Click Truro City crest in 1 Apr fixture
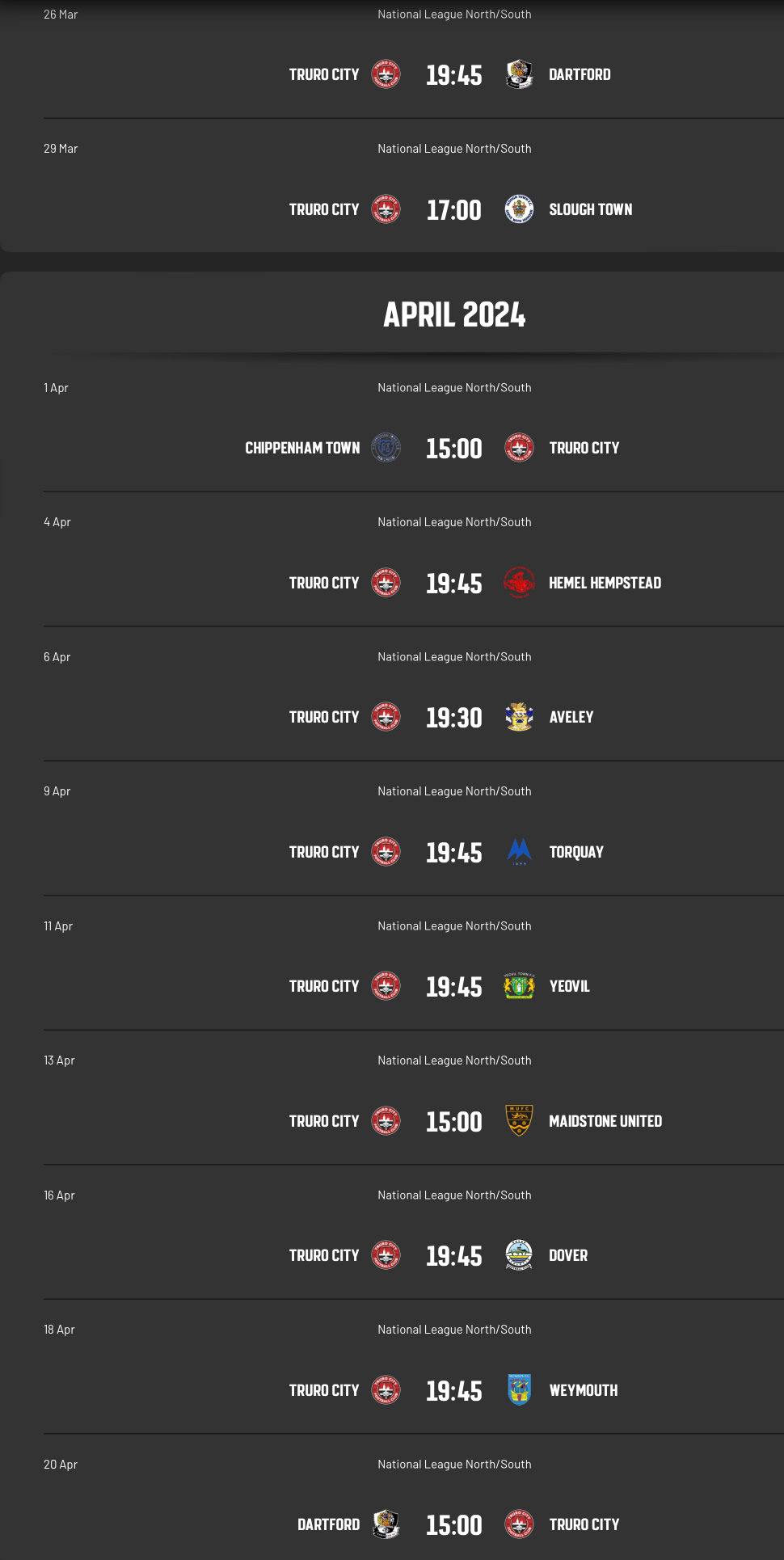The image size is (784, 1560). click(x=519, y=448)
